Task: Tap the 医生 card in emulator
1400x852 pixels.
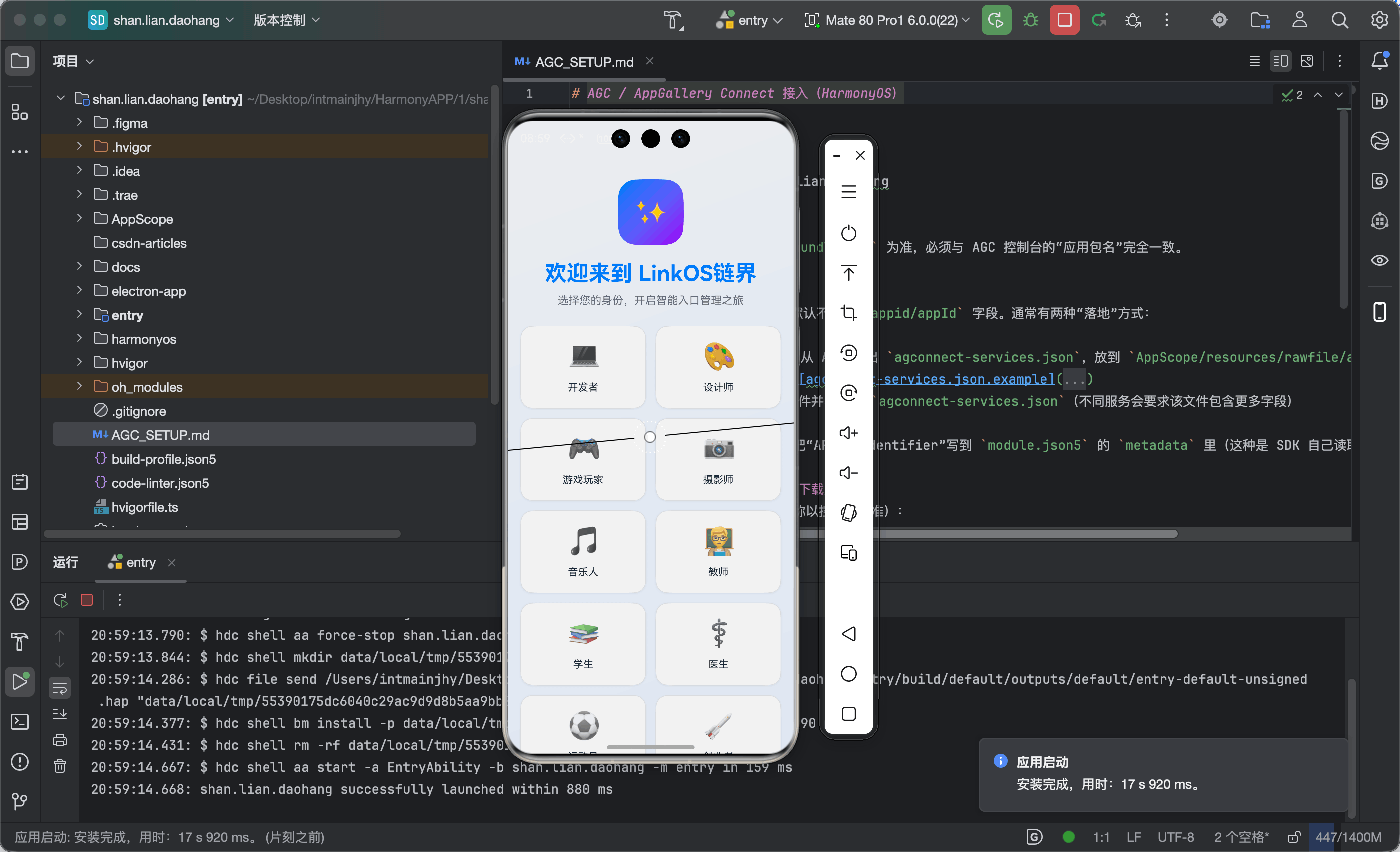Action: pyautogui.click(x=718, y=644)
